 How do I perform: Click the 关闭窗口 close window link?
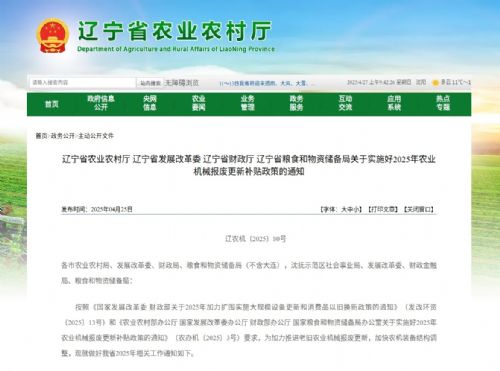[419, 209]
